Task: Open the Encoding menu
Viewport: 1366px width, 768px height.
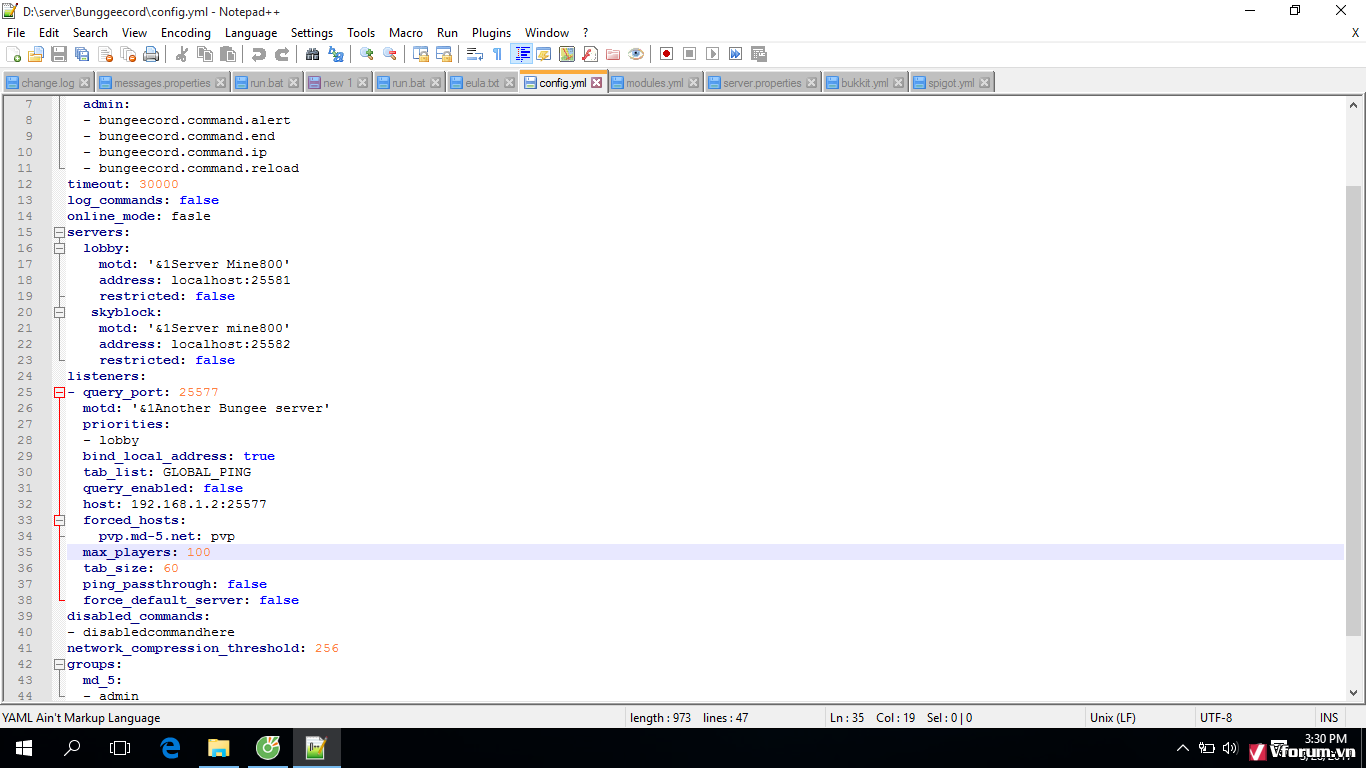Action: coord(185,33)
